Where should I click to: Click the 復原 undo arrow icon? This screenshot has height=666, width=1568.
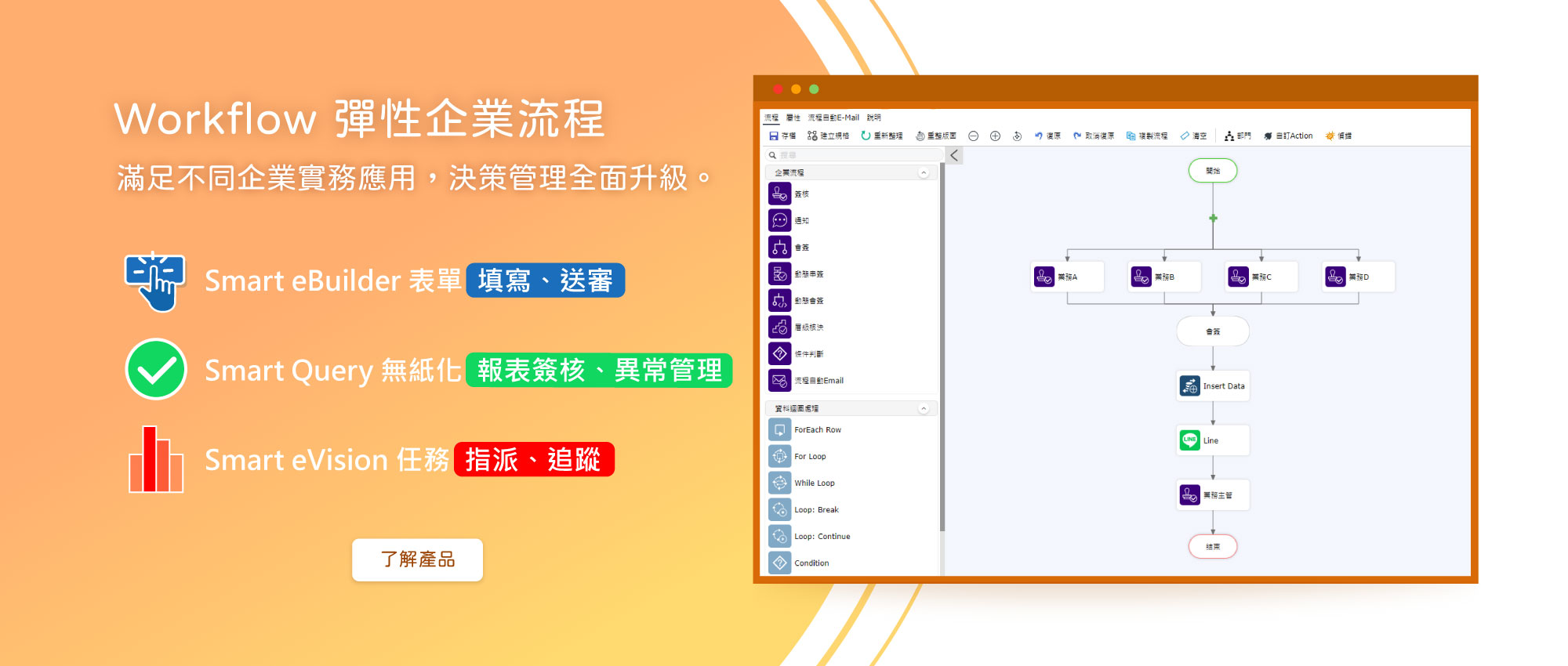[1039, 136]
